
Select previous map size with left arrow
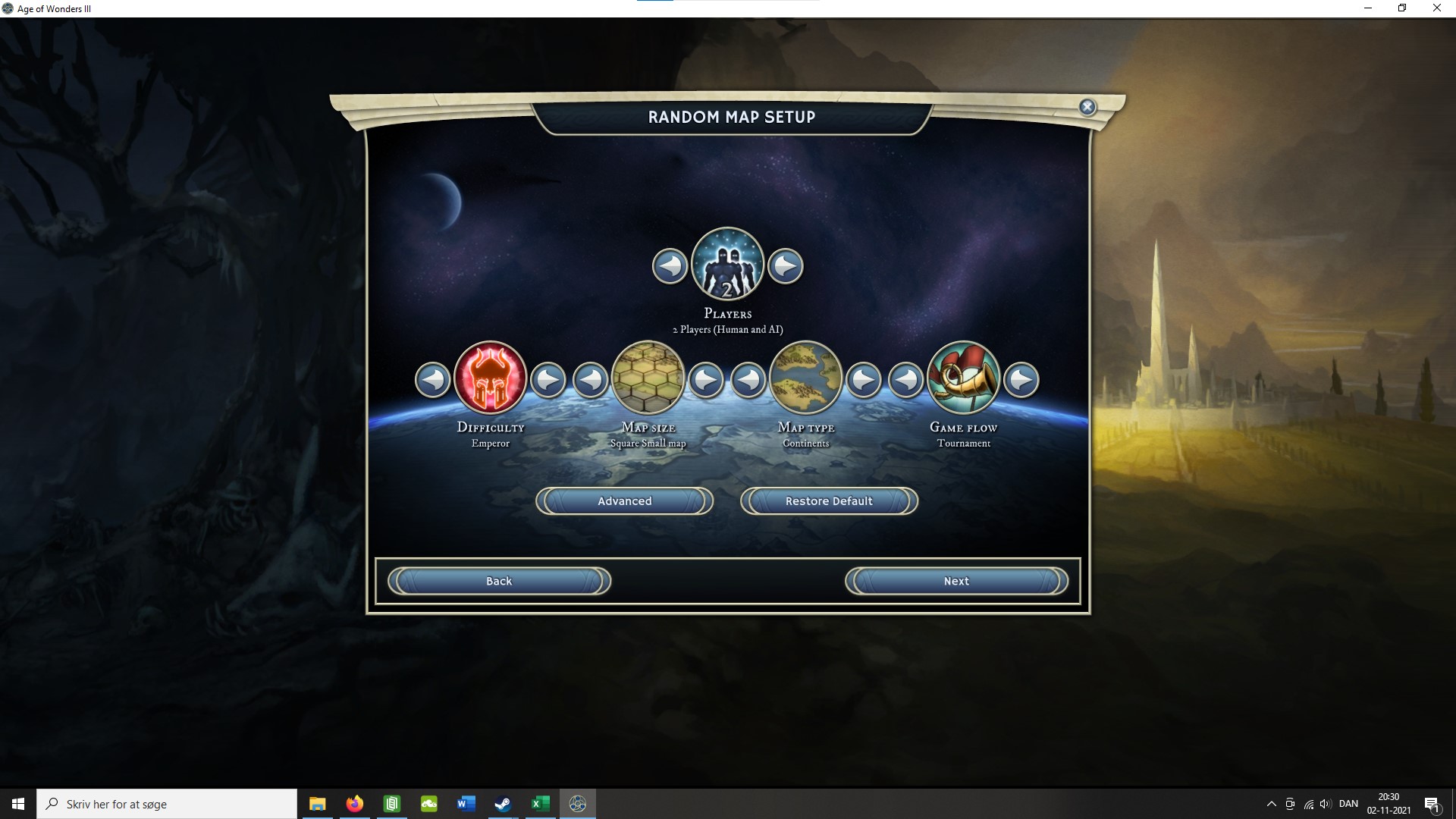tap(591, 379)
